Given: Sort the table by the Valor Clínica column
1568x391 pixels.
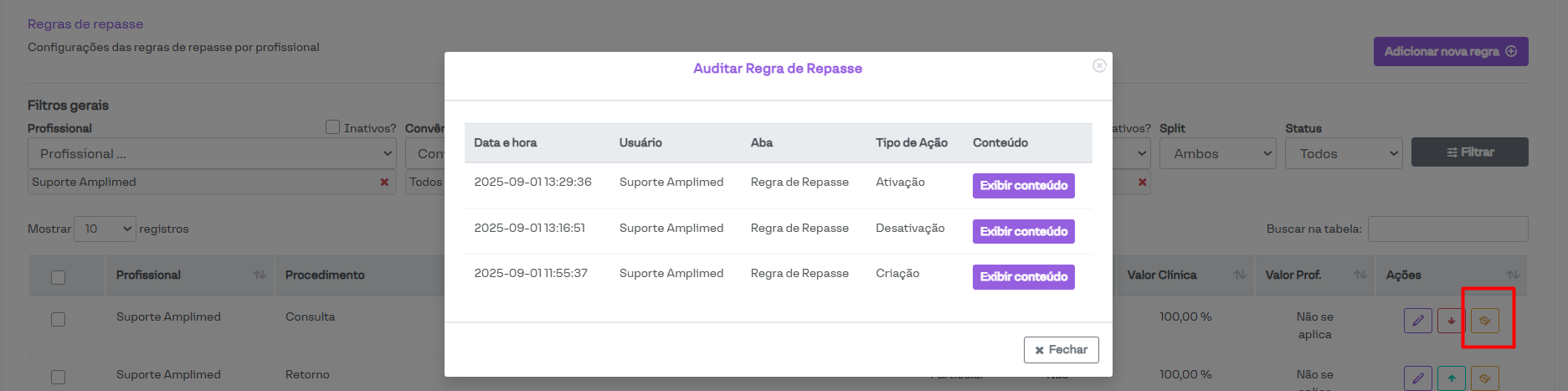Looking at the screenshot, I should pos(1240,275).
